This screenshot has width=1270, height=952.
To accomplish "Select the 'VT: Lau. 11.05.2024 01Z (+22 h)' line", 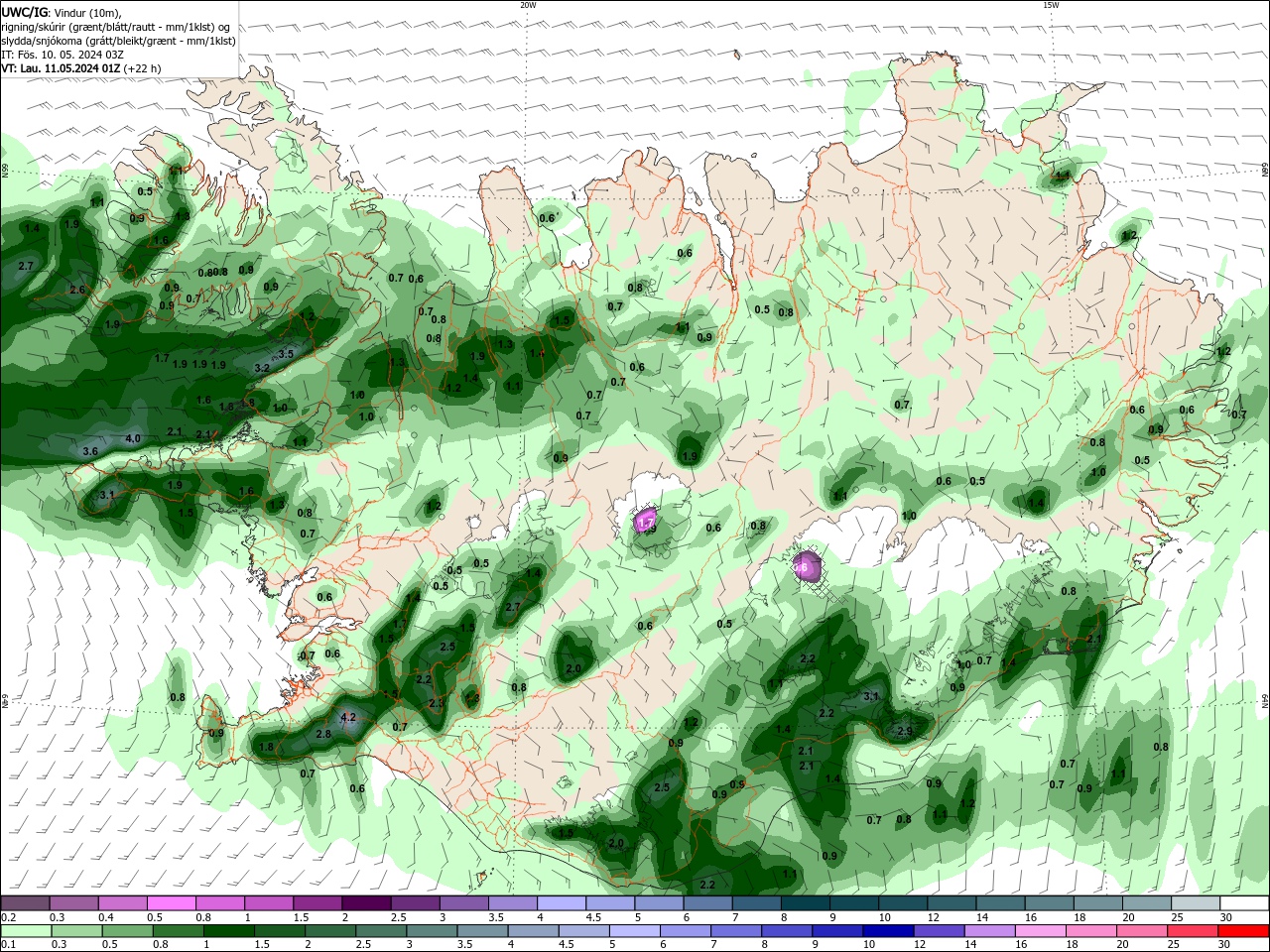I will [80, 68].
